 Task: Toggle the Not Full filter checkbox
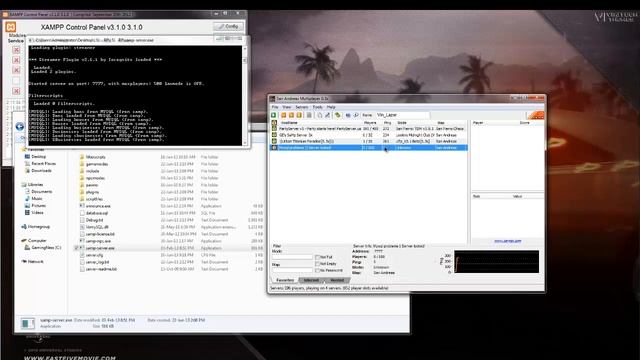(317, 257)
